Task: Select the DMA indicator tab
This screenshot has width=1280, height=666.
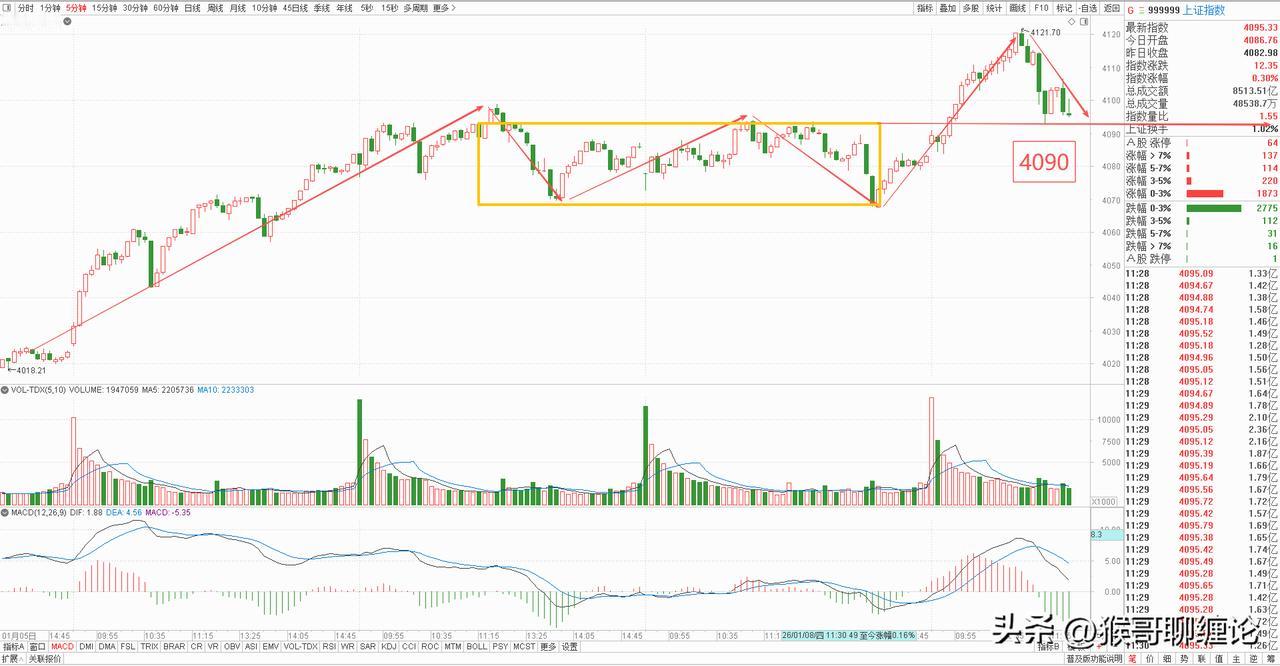Action: pos(107,647)
